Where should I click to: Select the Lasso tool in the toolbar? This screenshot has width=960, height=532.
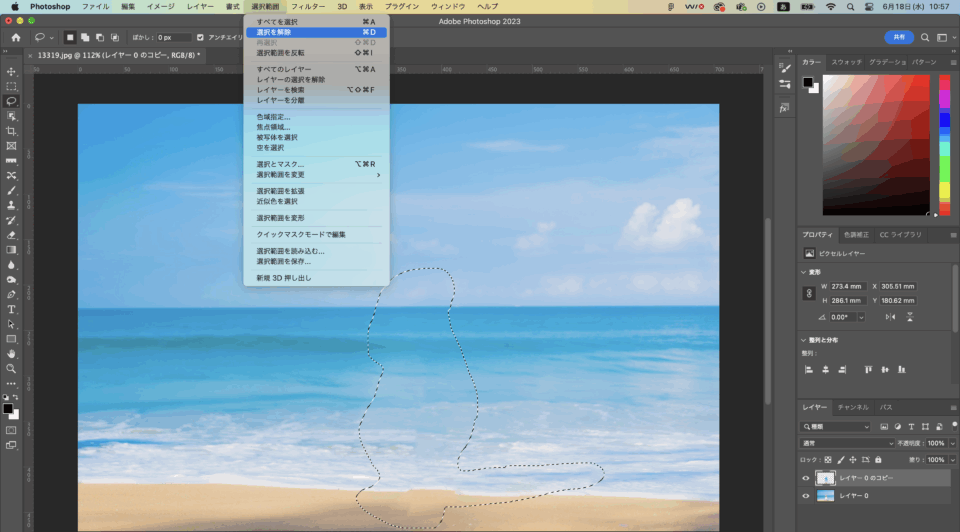pyautogui.click(x=11, y=101)
